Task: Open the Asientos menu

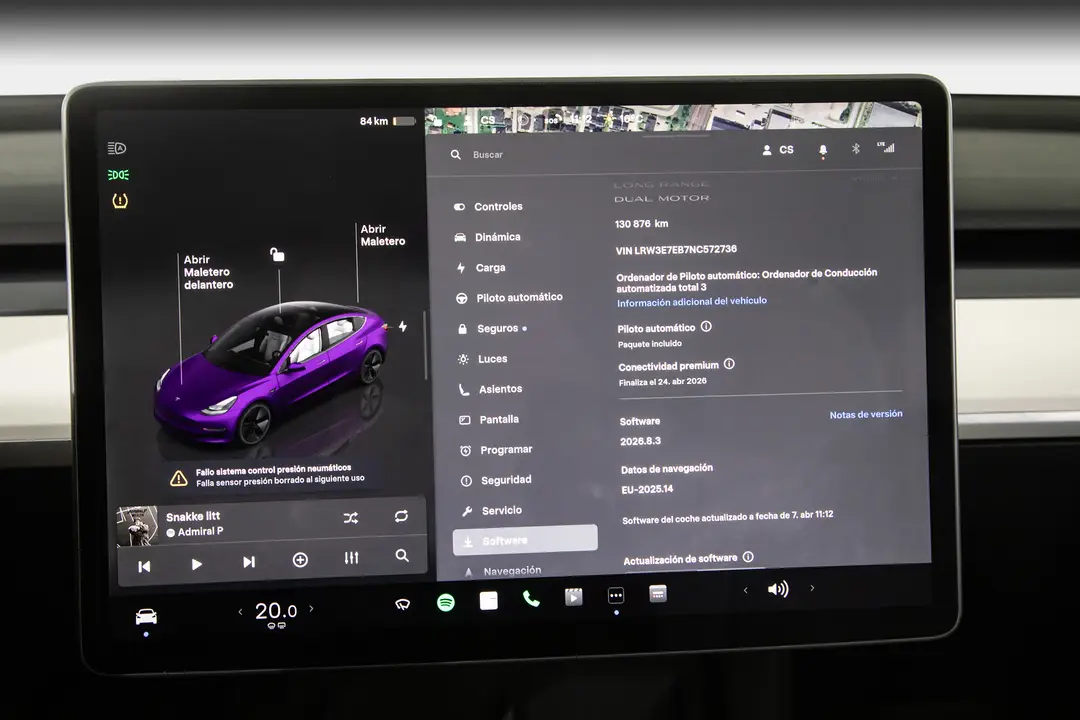Action: (490, 389)
